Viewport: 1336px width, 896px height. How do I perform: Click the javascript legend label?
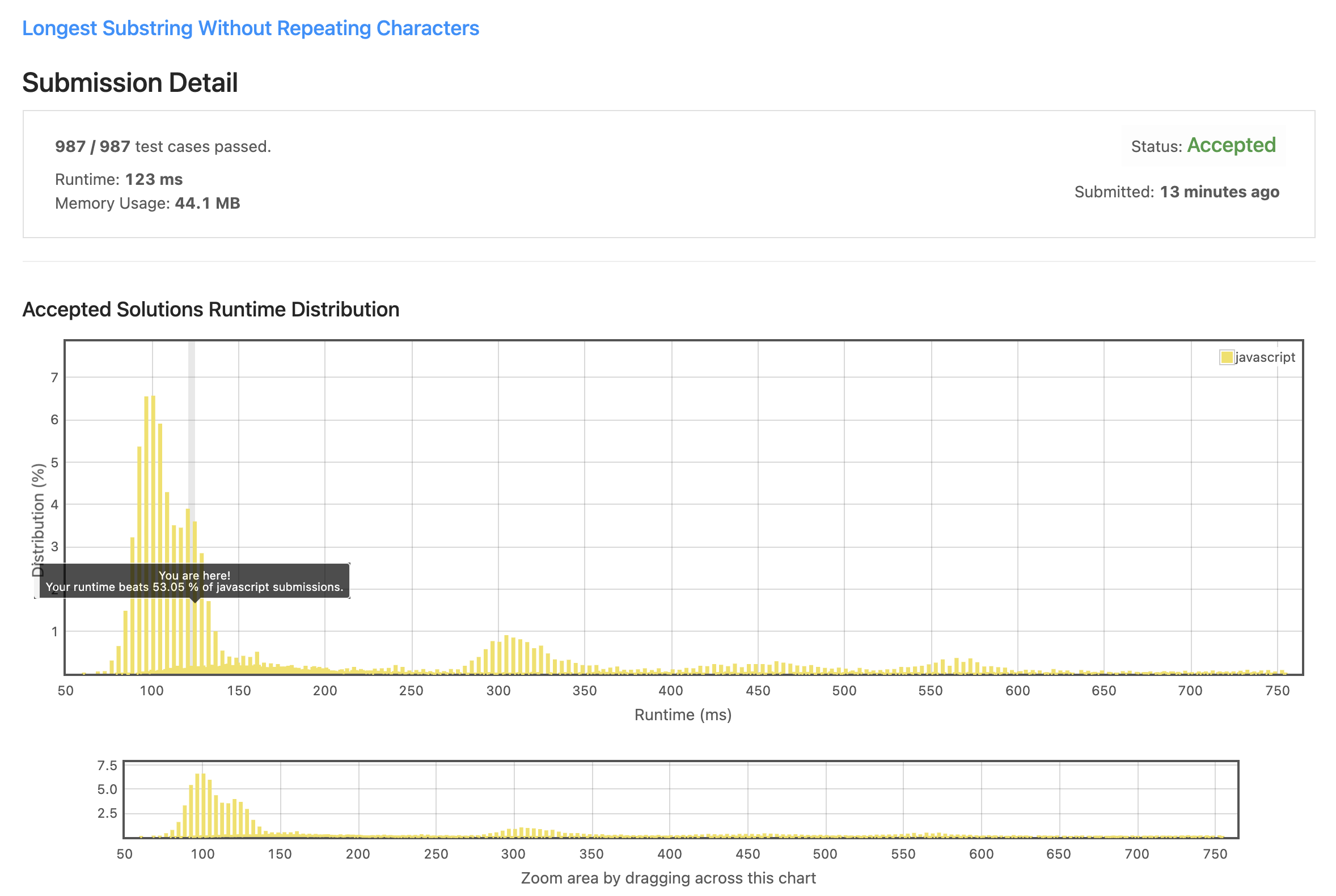coord(1265,358)
